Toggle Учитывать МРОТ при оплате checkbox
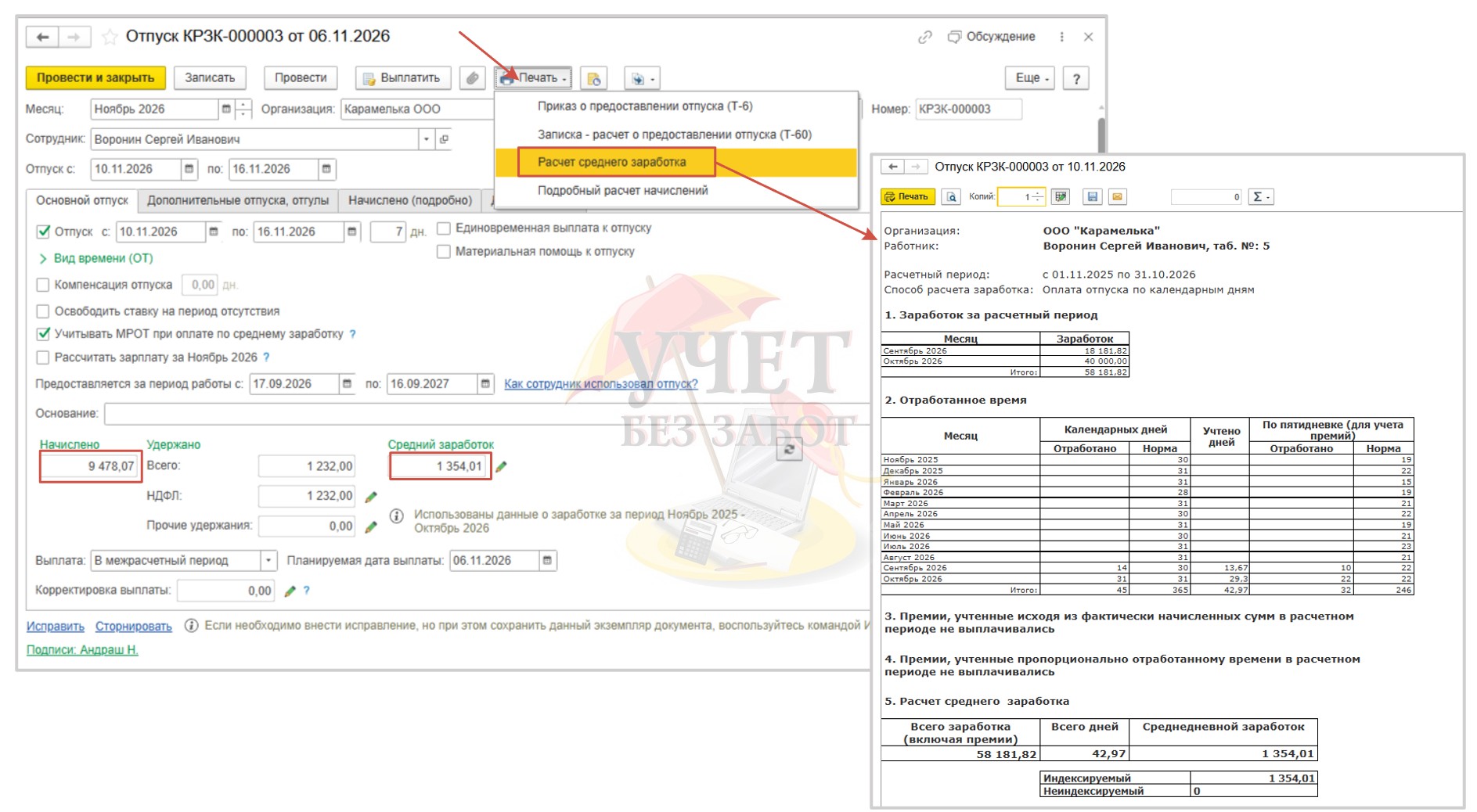 (x=43, y=334)
